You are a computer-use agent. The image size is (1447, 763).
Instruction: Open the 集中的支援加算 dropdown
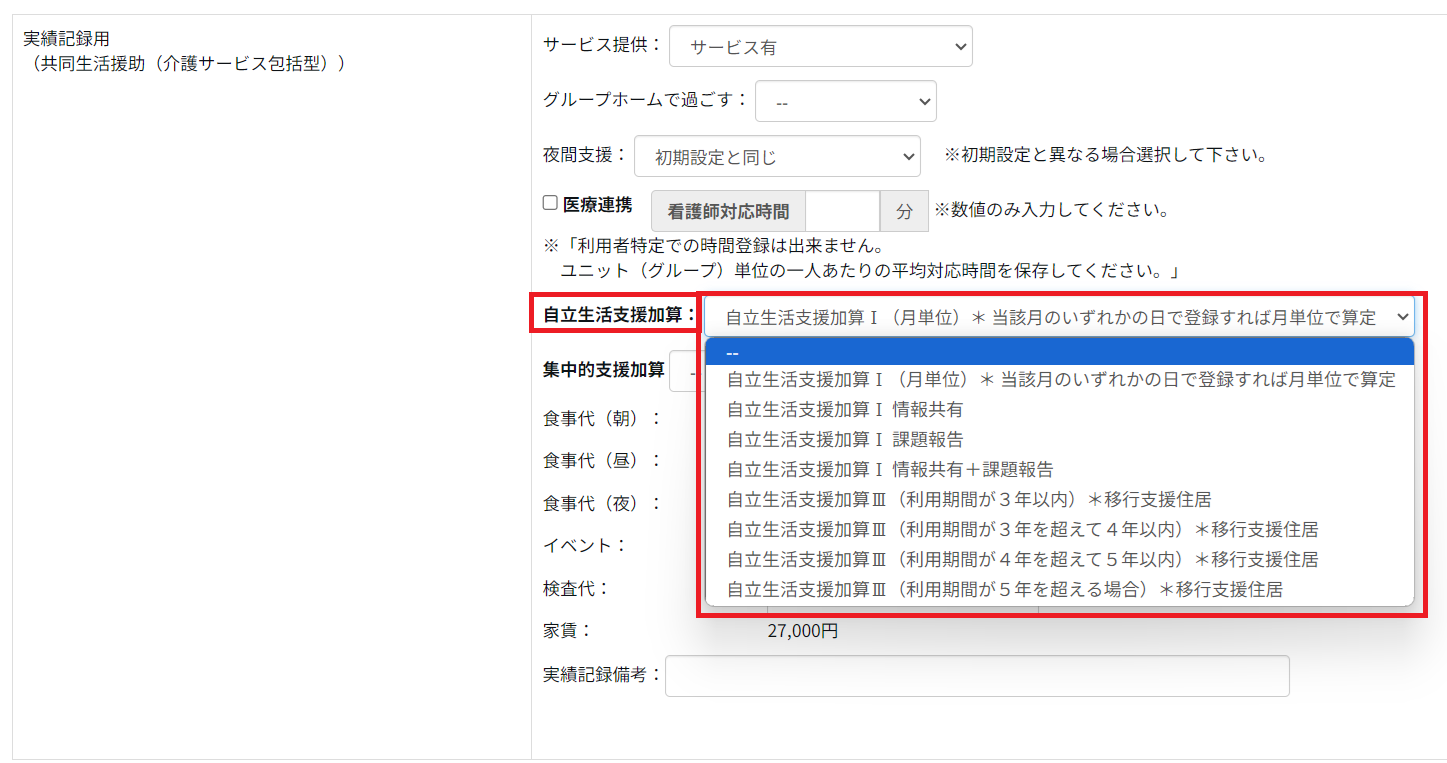click(686, 370)
